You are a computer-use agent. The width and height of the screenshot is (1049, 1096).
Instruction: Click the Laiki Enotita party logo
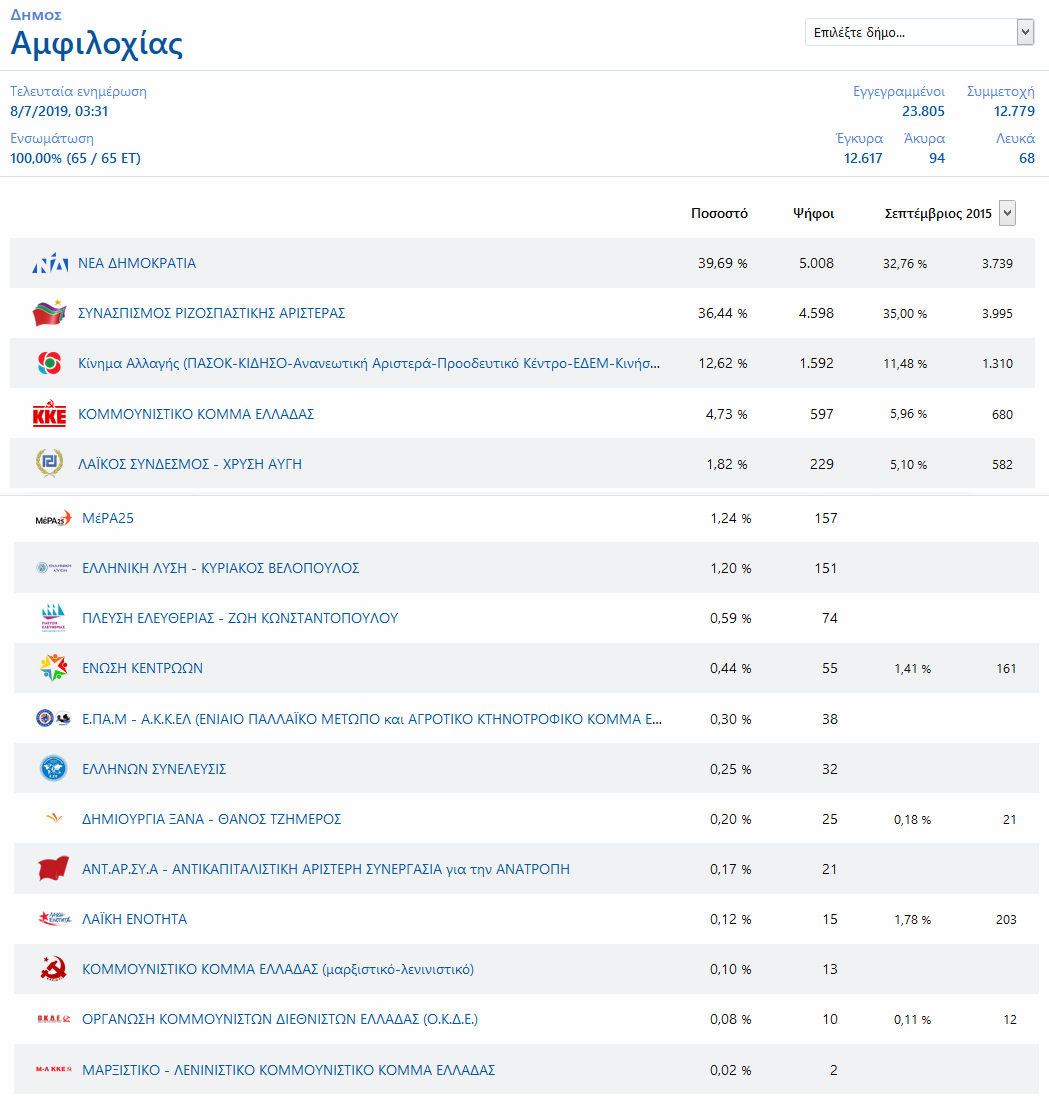click(x=54, y=918)
